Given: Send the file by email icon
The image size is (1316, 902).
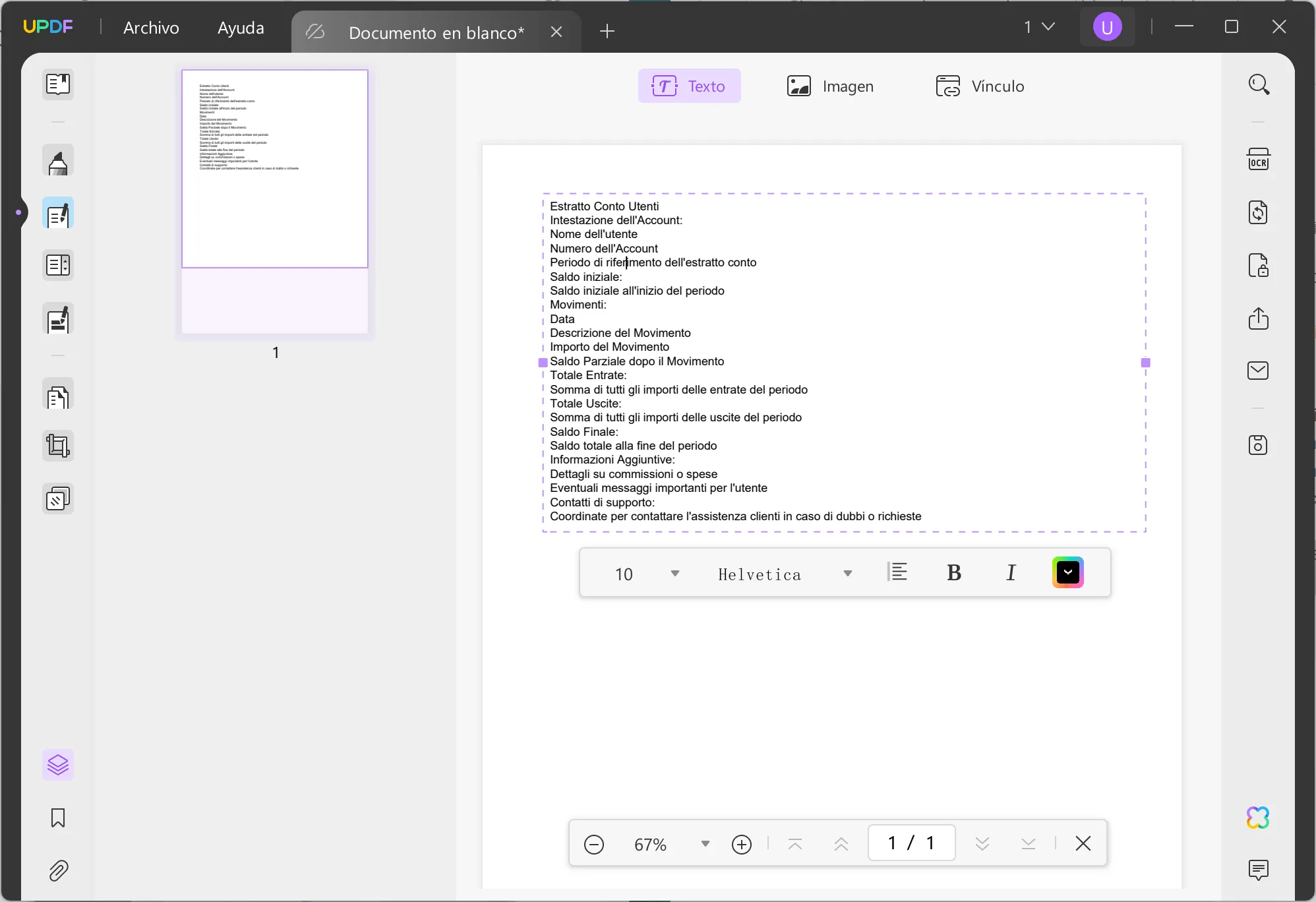Looking at the screenshot, I should click(1259, 371).
